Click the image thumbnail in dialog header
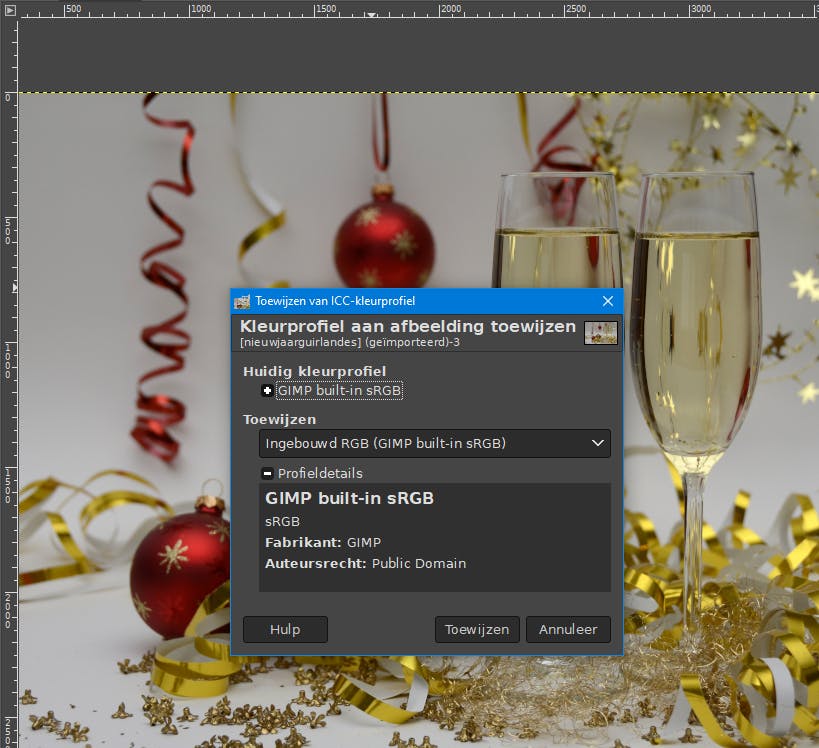819x748 pixels. [x=601, y=333]
